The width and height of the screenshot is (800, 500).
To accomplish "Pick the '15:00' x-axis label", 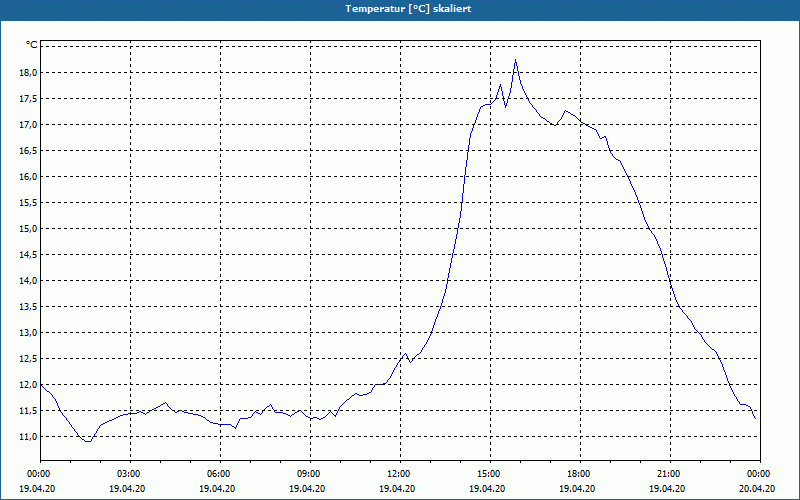I will 490,474.
